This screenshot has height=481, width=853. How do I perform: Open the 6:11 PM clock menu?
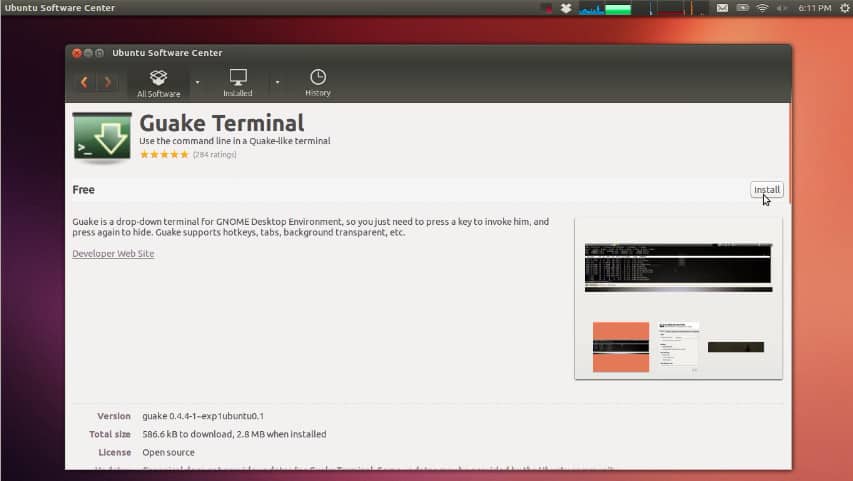point(814,8)
